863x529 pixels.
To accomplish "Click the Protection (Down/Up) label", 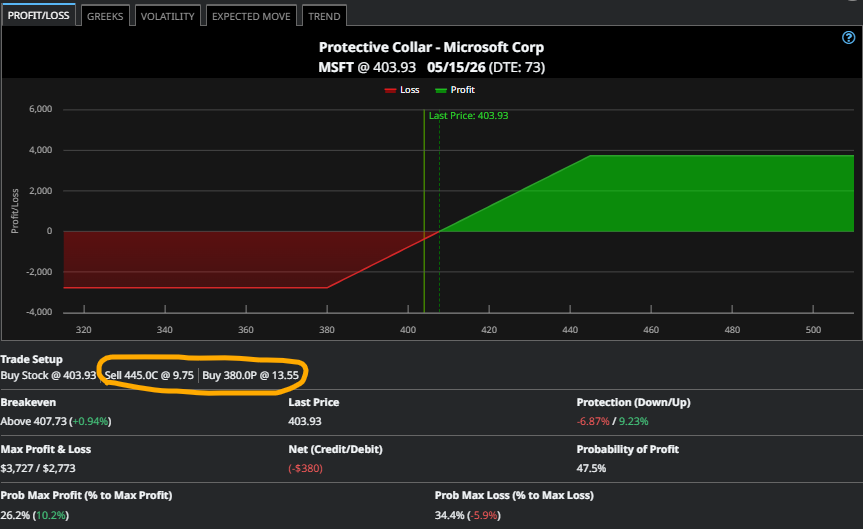I will coord(633,402).
